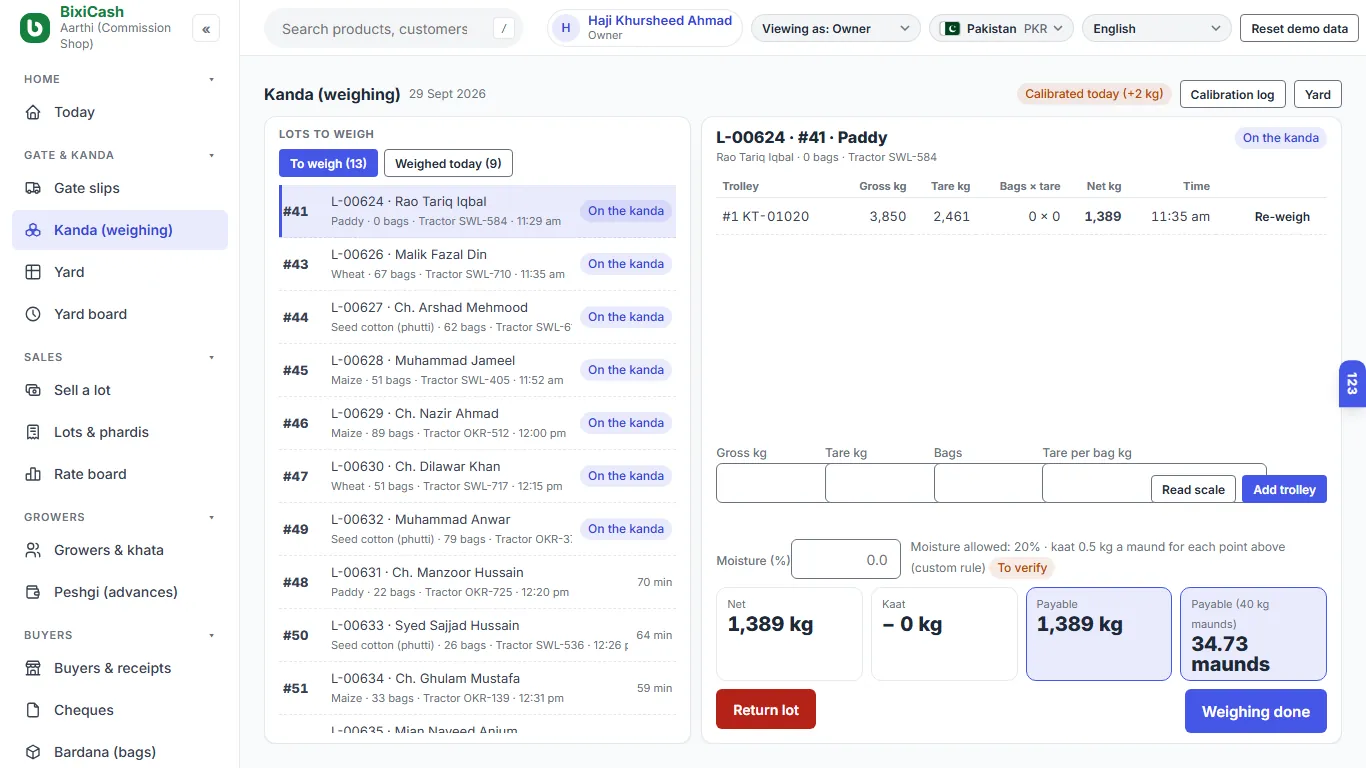This screenshot has width=1366, height=768.
Task: Open the Yard board clock icon
Action: tap(33, 314)
